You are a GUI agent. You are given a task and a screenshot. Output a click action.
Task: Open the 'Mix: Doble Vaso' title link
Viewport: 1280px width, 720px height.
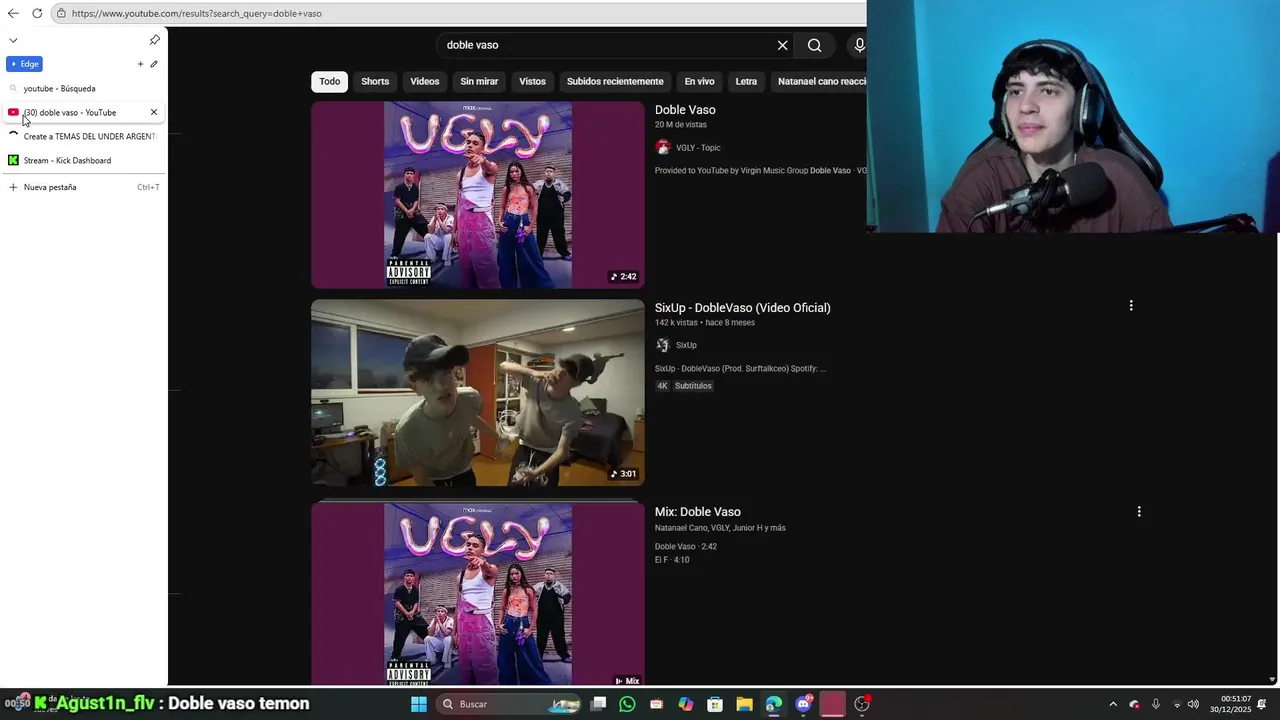tap(698, 512)
